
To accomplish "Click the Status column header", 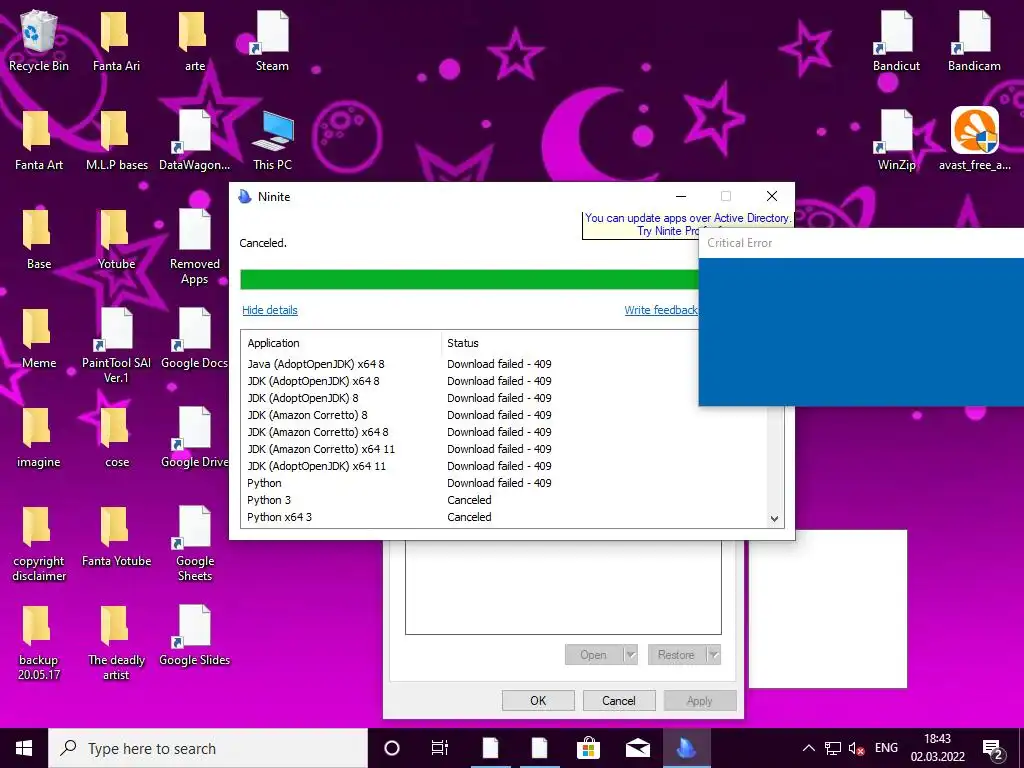I will [x=462, y=343].
